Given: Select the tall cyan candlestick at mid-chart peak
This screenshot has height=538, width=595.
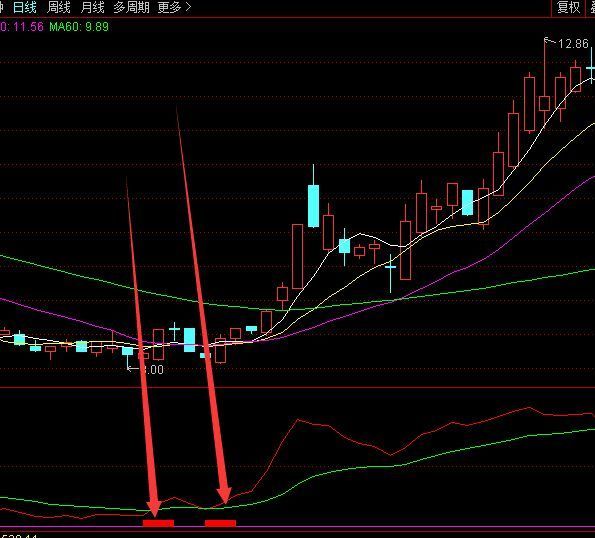Looking at the screenshot, I should pyautogui.click(x=313, y=206).
